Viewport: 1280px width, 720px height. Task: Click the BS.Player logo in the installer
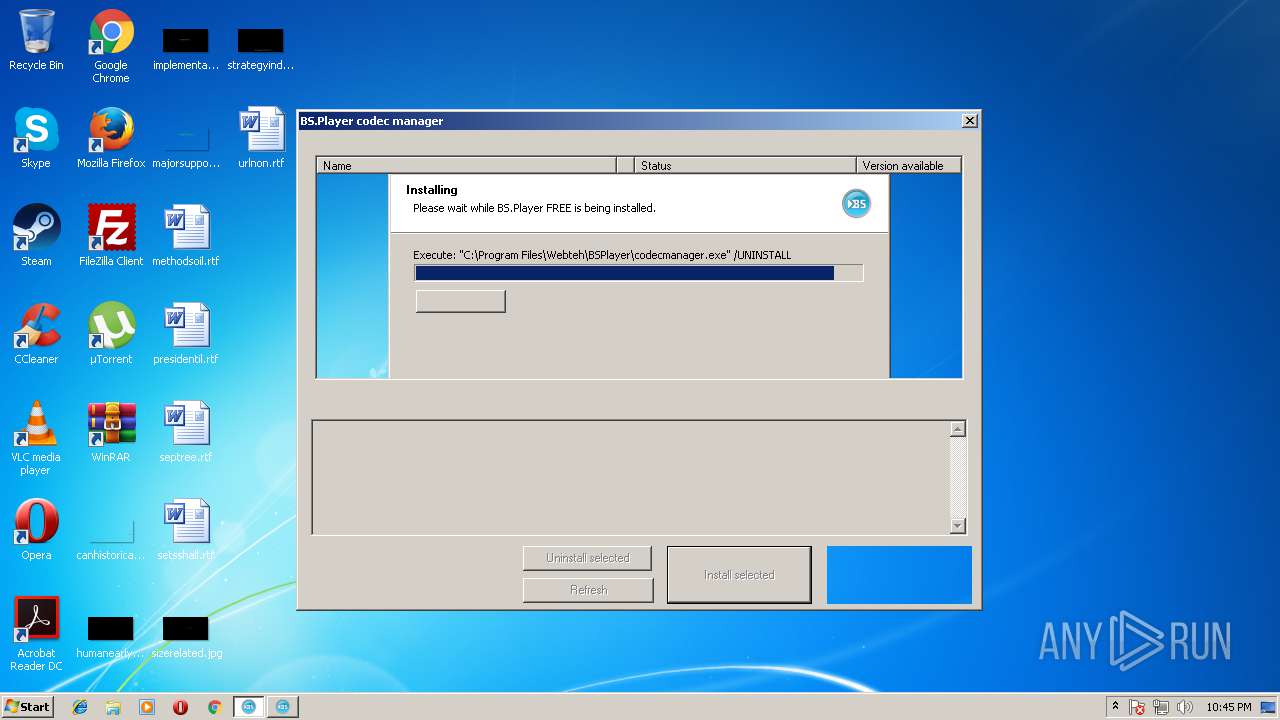pyautogui.click(x=856, y=203)
